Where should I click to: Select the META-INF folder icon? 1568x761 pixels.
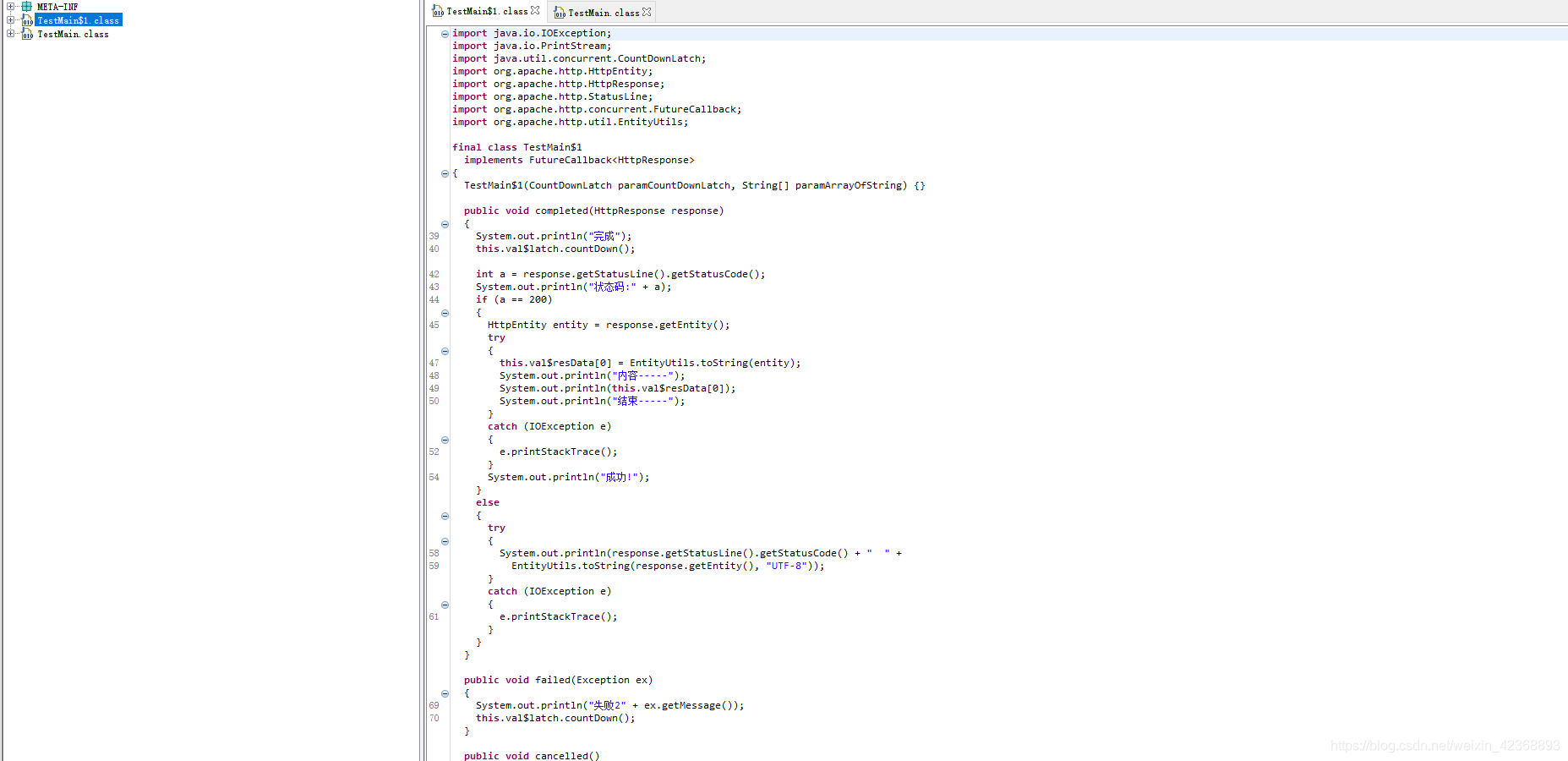coord(27,6)
